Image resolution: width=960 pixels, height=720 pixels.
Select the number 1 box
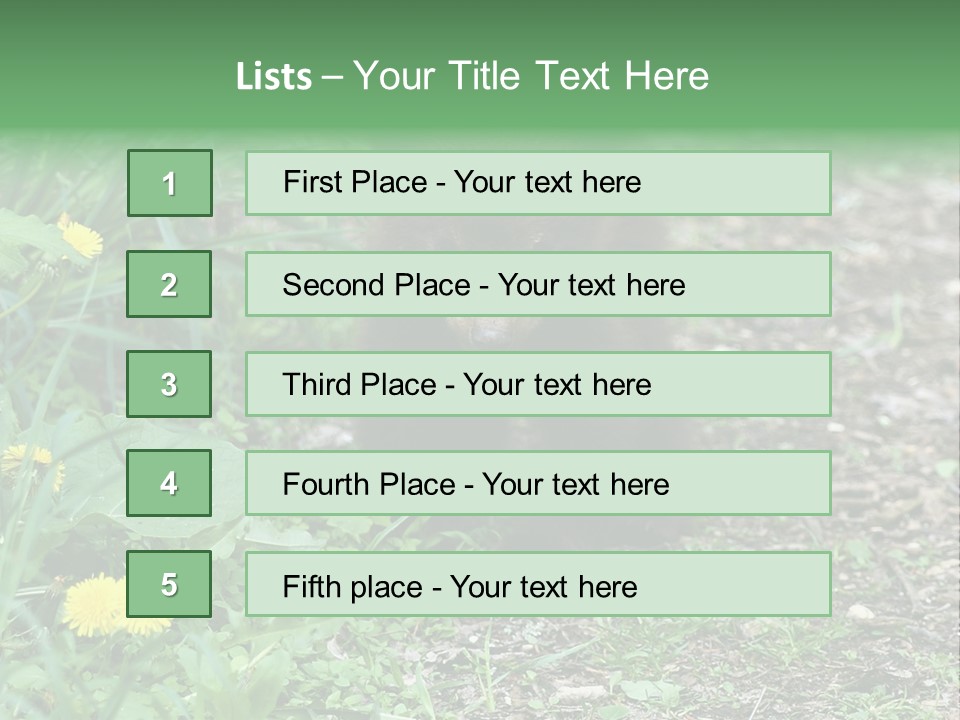pyautogui.click(x=170, y=183)
